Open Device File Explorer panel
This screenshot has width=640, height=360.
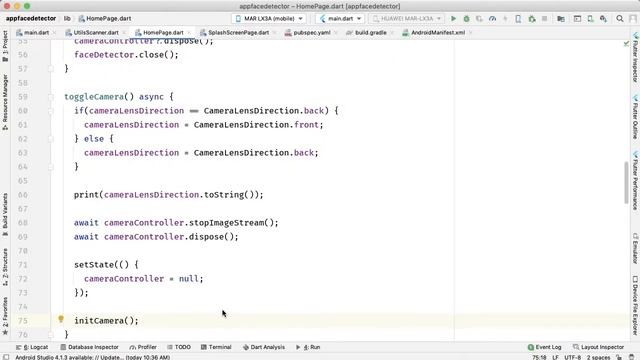pos(635,305)
